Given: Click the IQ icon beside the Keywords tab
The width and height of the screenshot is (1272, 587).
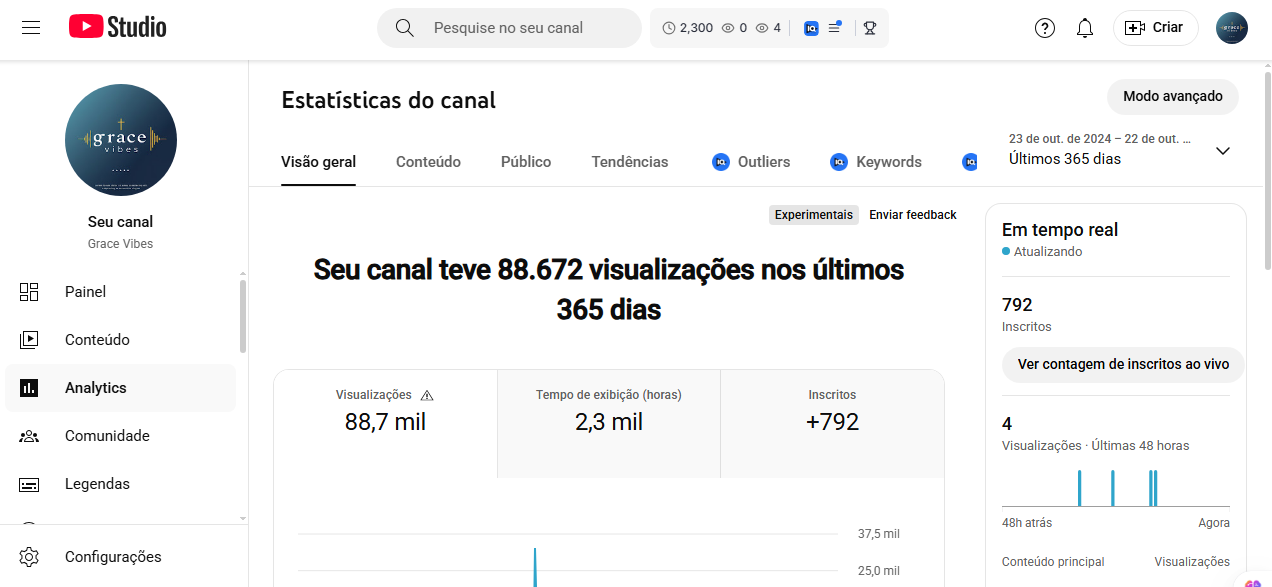Looking at the screenshot, I should [839, 162].
